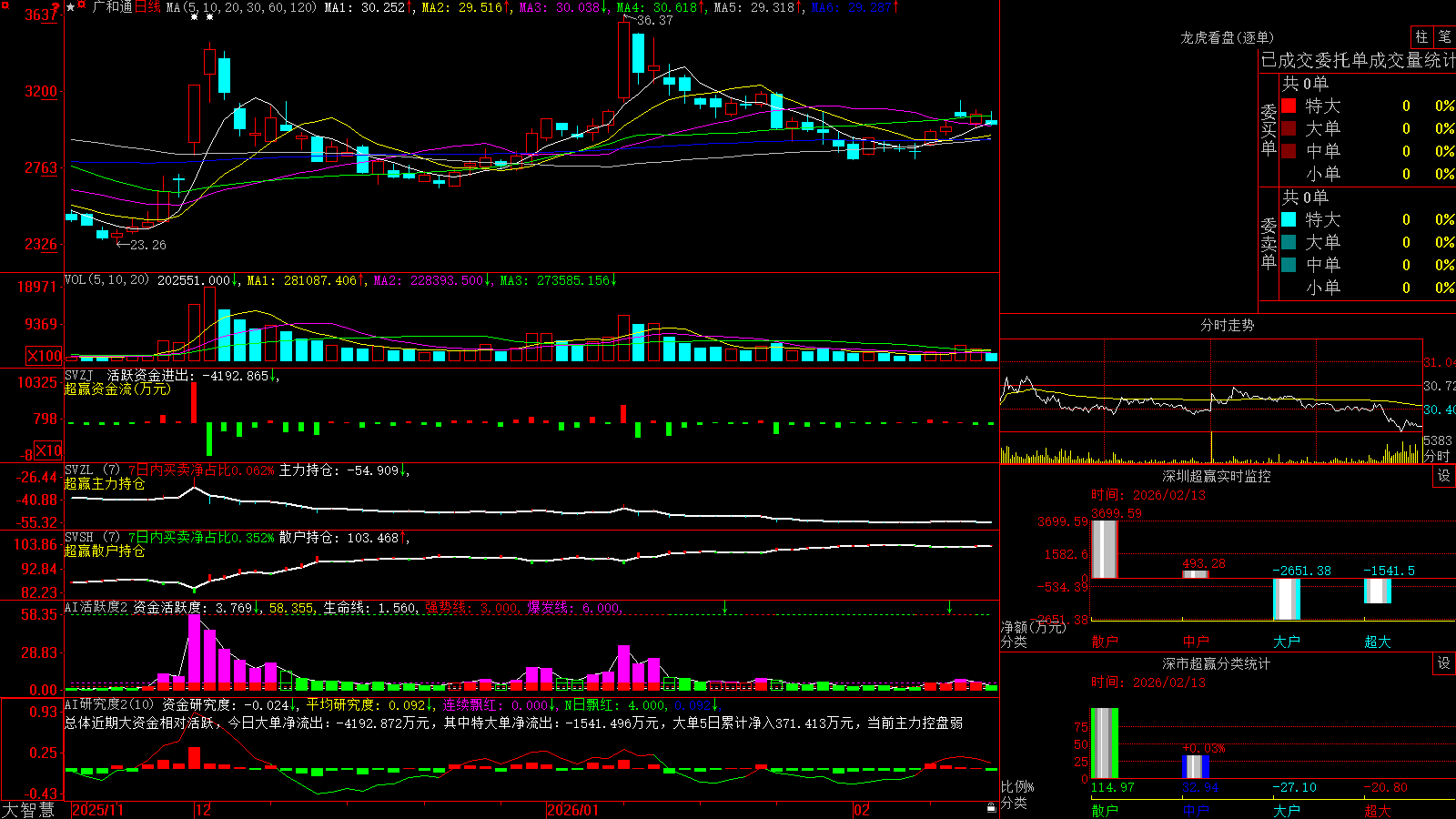Screen dimensions: 1456x819
Task: Click the MA4: 30.618 value
Action: click(661, 7)
